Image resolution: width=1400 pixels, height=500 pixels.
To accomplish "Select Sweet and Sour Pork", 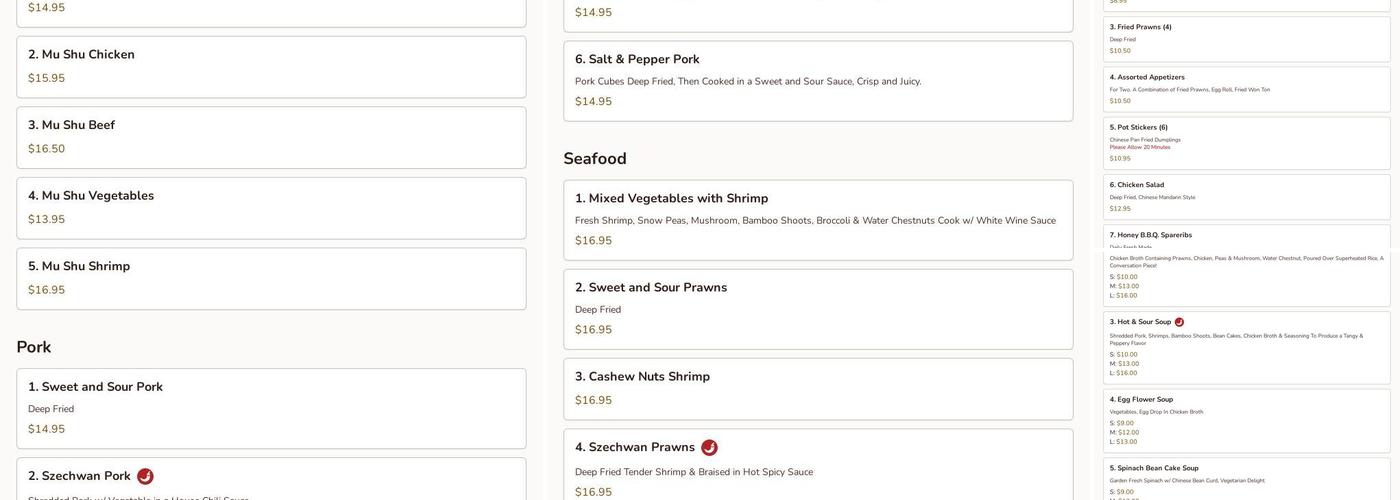I will click(271, 408).
